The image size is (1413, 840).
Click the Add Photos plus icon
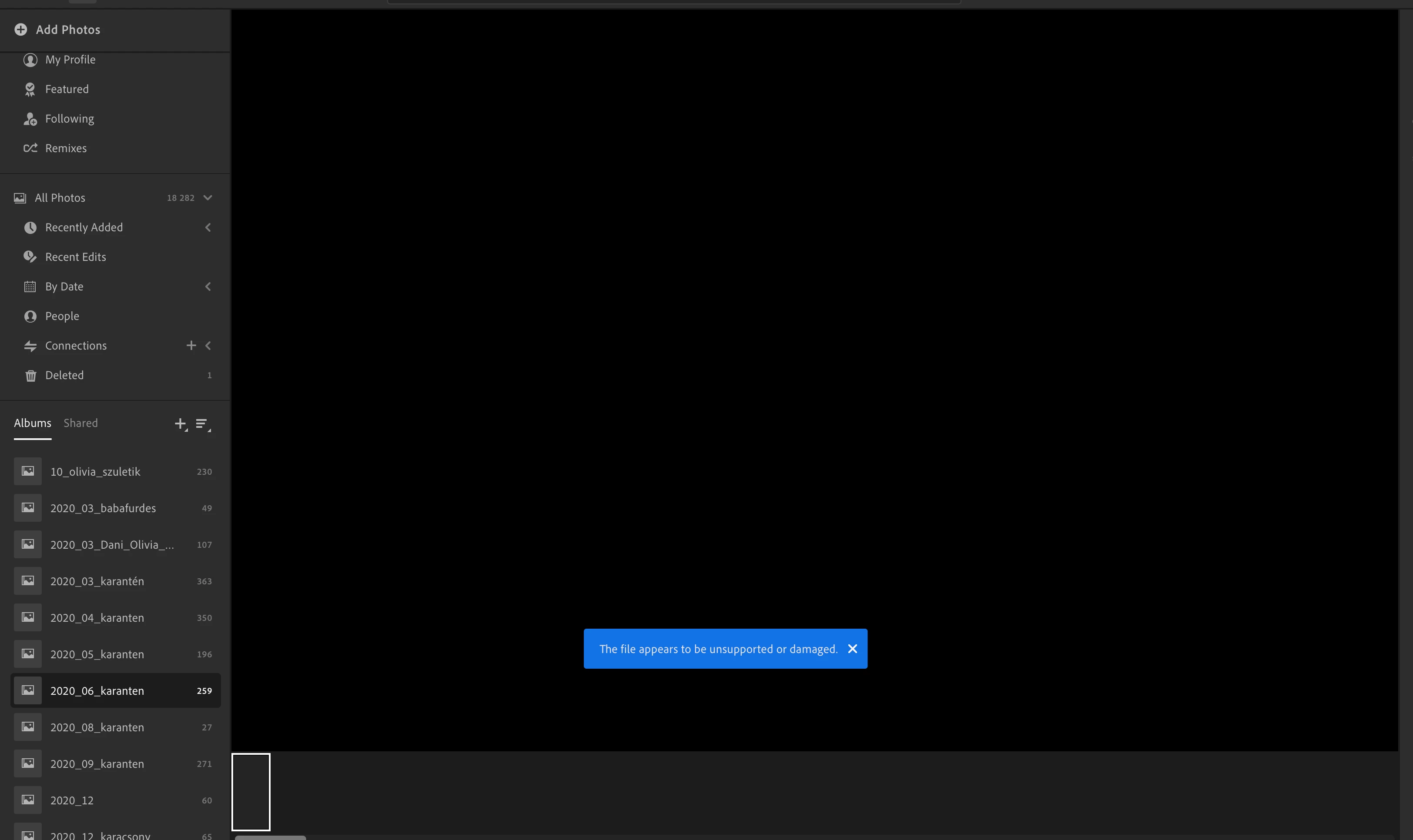(x=21, y=30)
